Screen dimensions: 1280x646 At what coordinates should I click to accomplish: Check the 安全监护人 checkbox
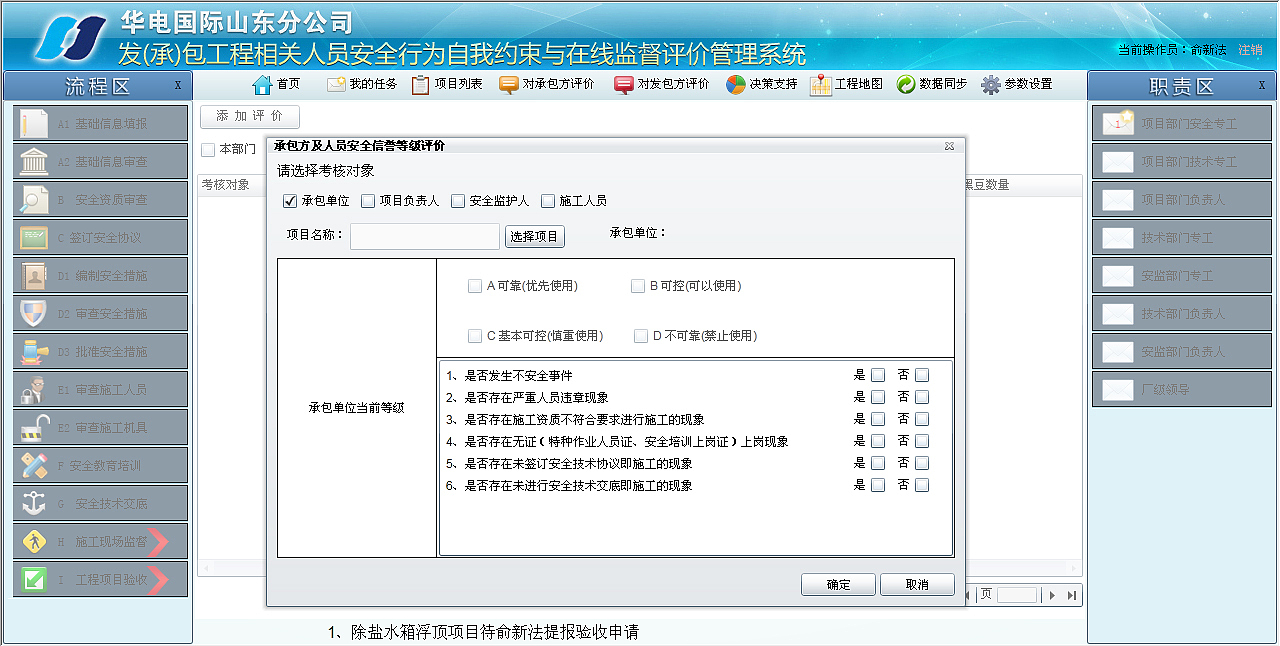click(458, 201)
